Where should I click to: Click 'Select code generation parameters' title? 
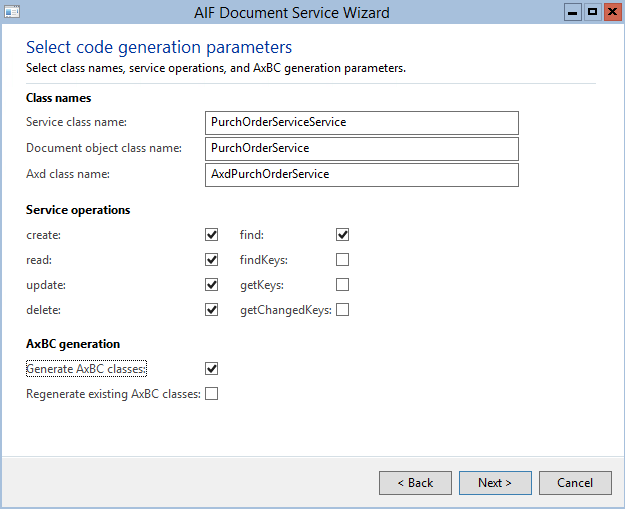(x=159, y=47)
